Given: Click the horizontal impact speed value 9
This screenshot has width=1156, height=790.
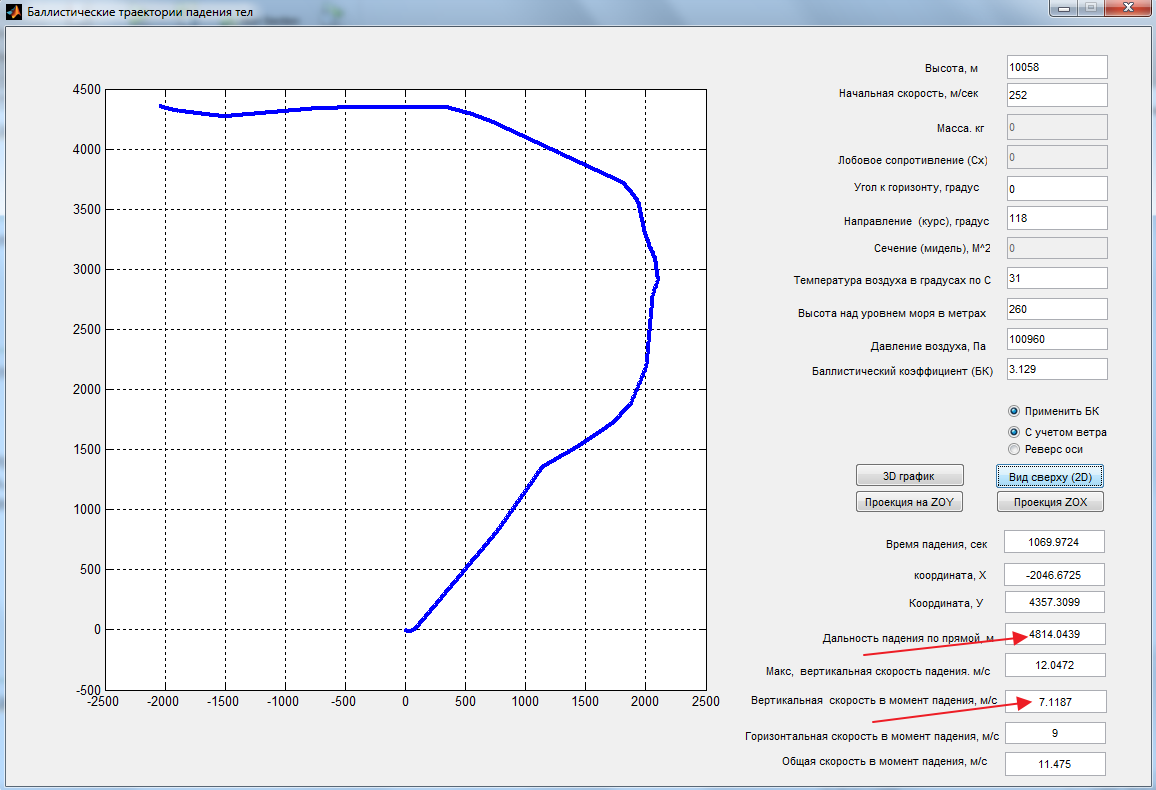Looking at the screenshot, I should click(x=1055, y=733).
